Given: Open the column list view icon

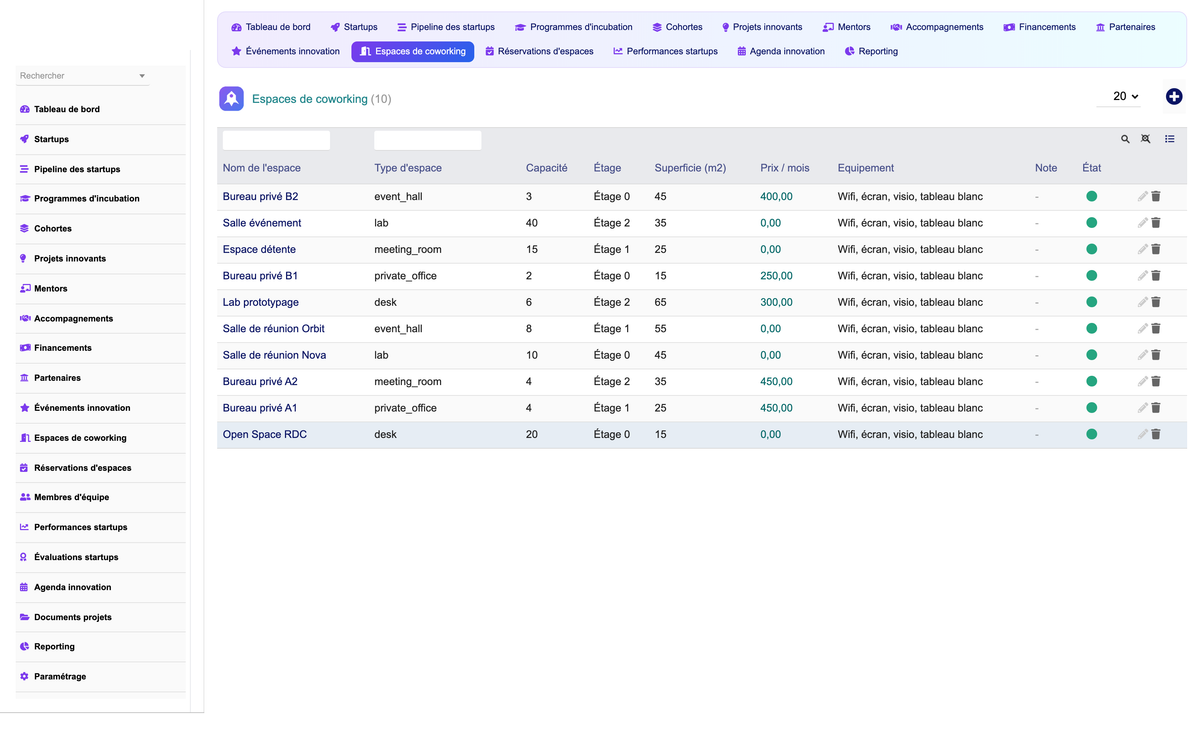Looking at the screenshot, I should (x=1169, y=139).
